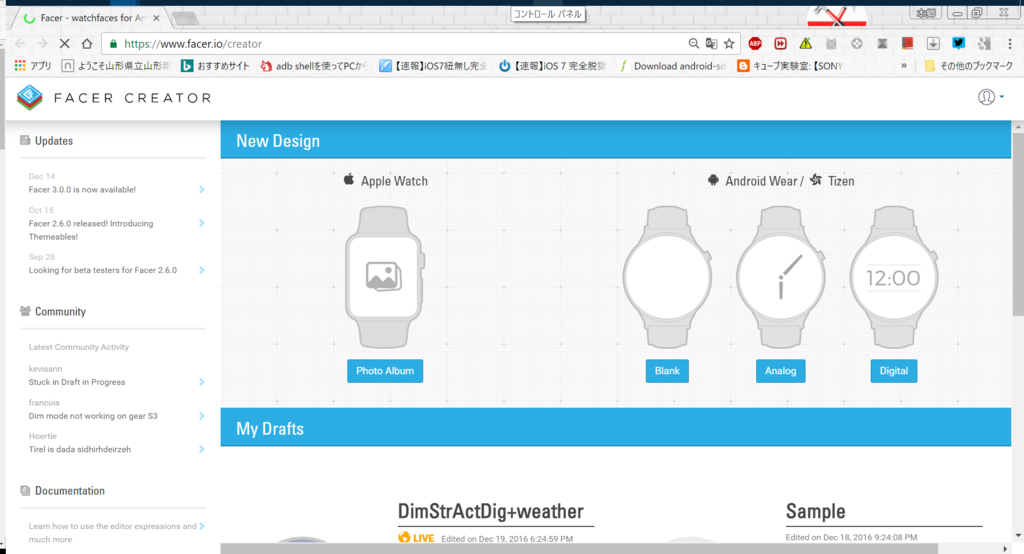This screenshot has width=1024, height=554.
Task: Open 'Tirel is dada sidhirhdeirzeh' post
Action: coord(80,449)
